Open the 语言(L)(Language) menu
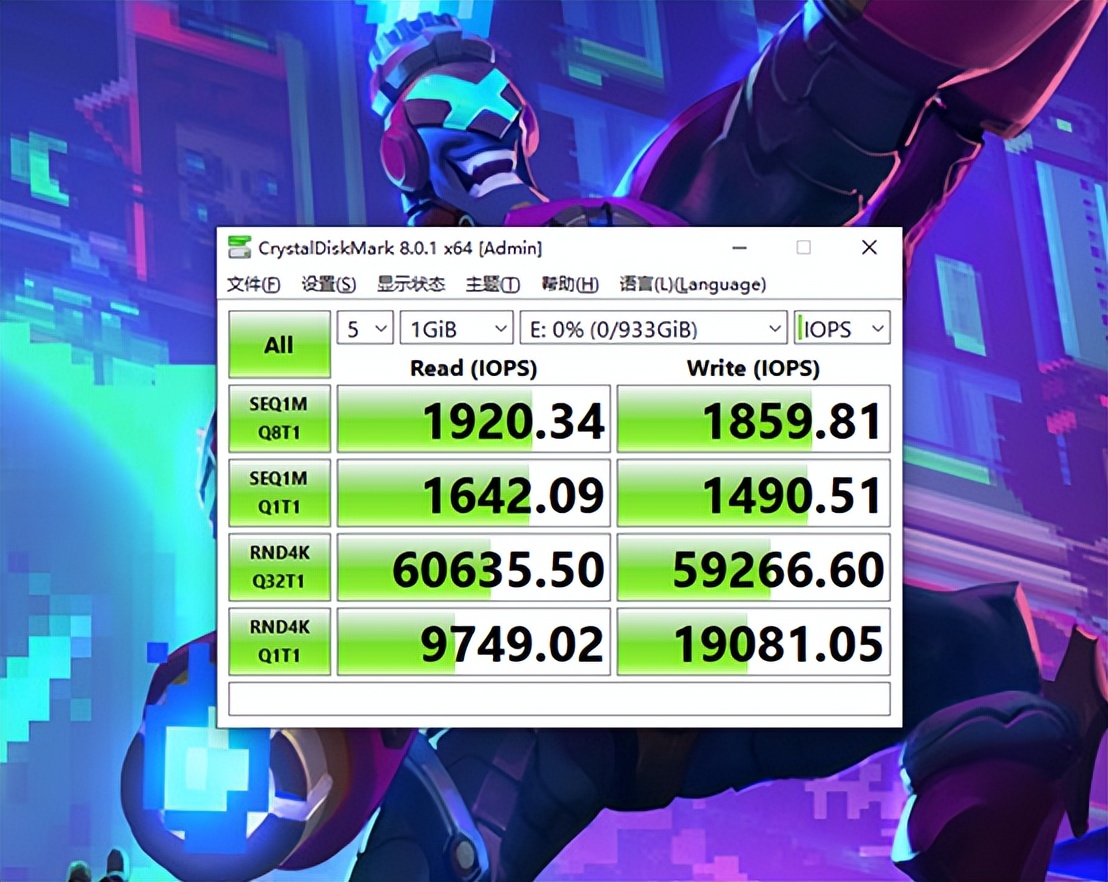 (x=692, y=284)
